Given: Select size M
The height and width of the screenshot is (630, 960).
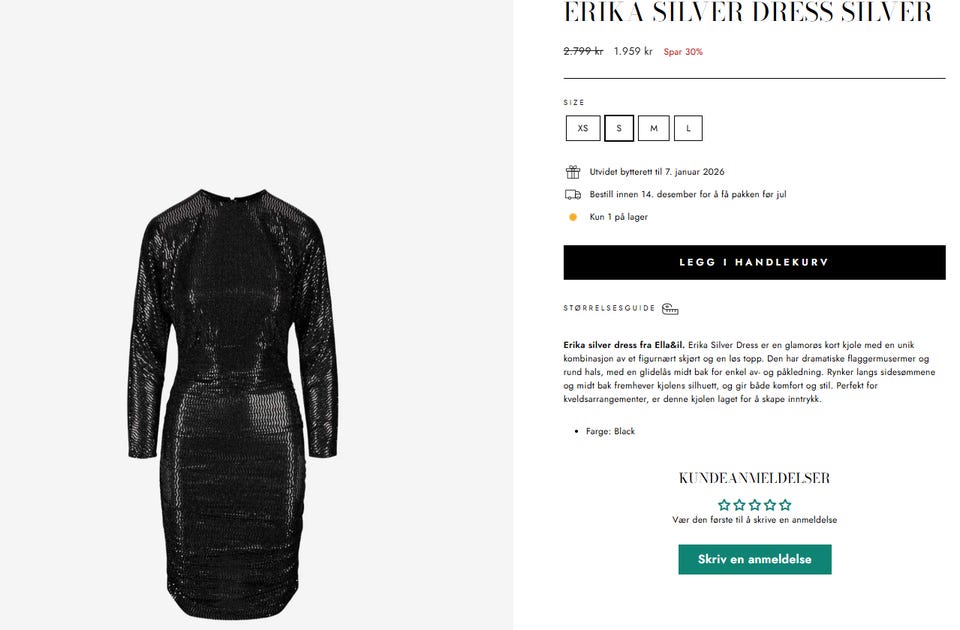Looking at the screenshot, I should pyautogui.click(x=654, y=128).
